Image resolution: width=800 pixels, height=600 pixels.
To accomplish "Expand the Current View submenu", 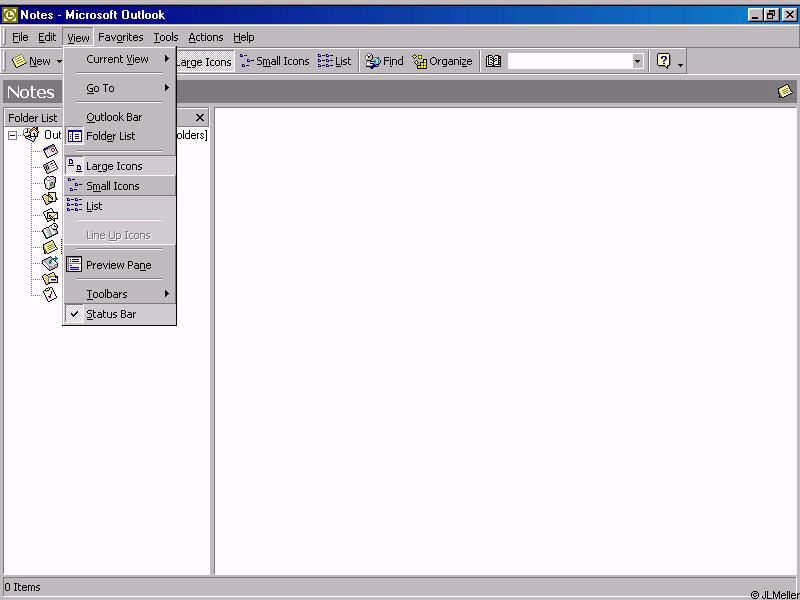I will pyautogui.click(x=118, y=59).
